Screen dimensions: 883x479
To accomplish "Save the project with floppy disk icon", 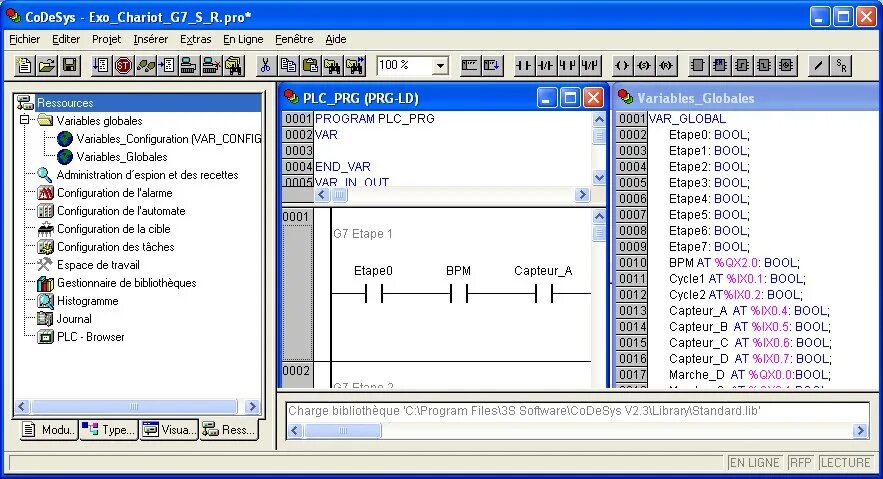I will (69, 66).
